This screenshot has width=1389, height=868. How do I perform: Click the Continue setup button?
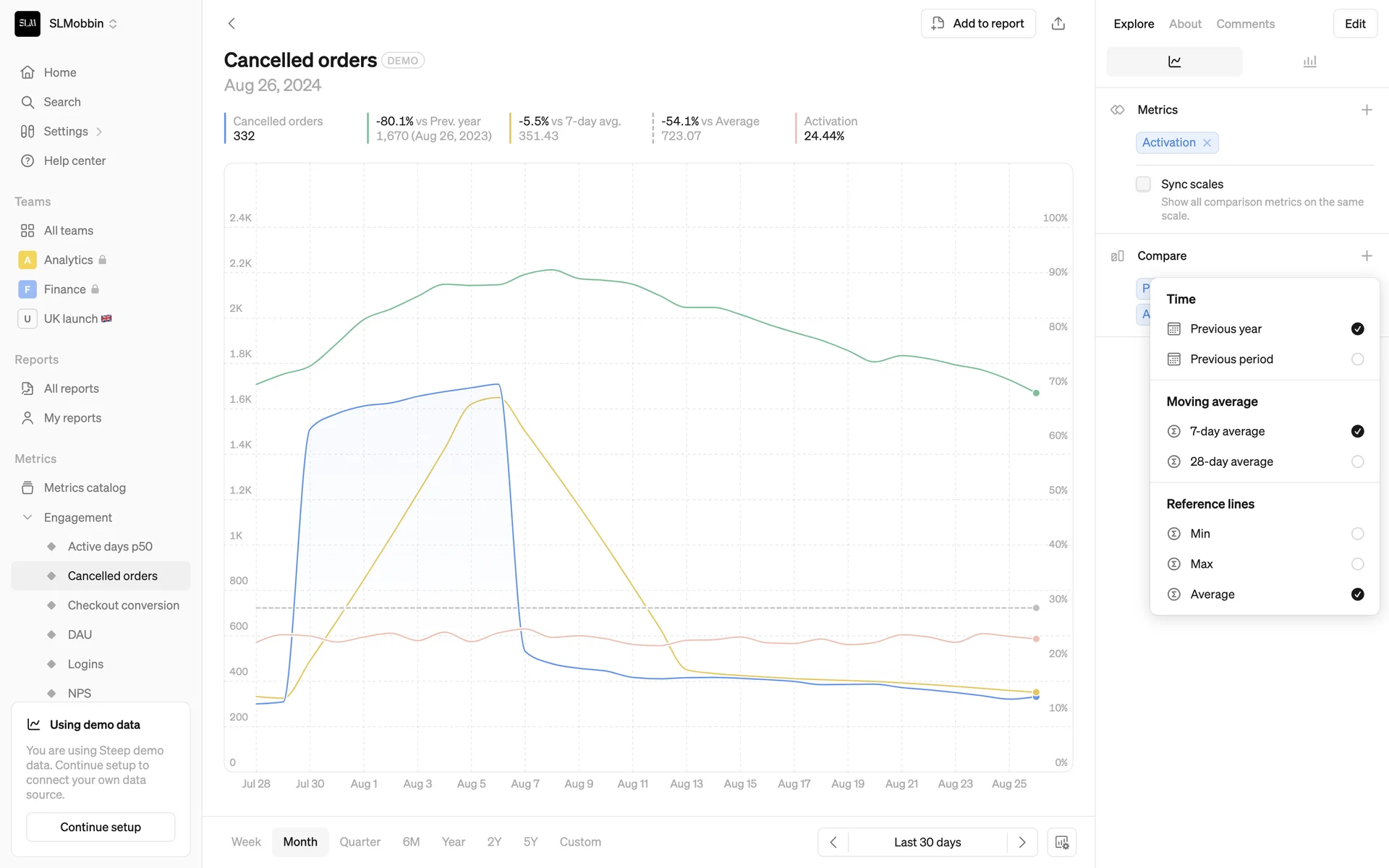coord(101,827)
